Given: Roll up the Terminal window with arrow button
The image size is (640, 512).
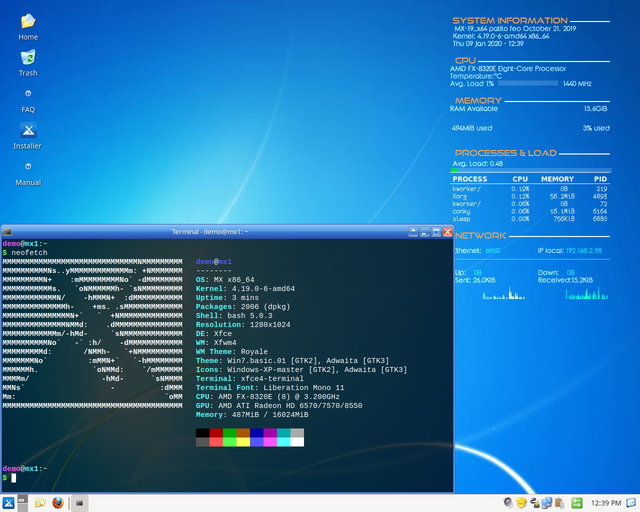Looking at the screenshot, I should 413,232.
